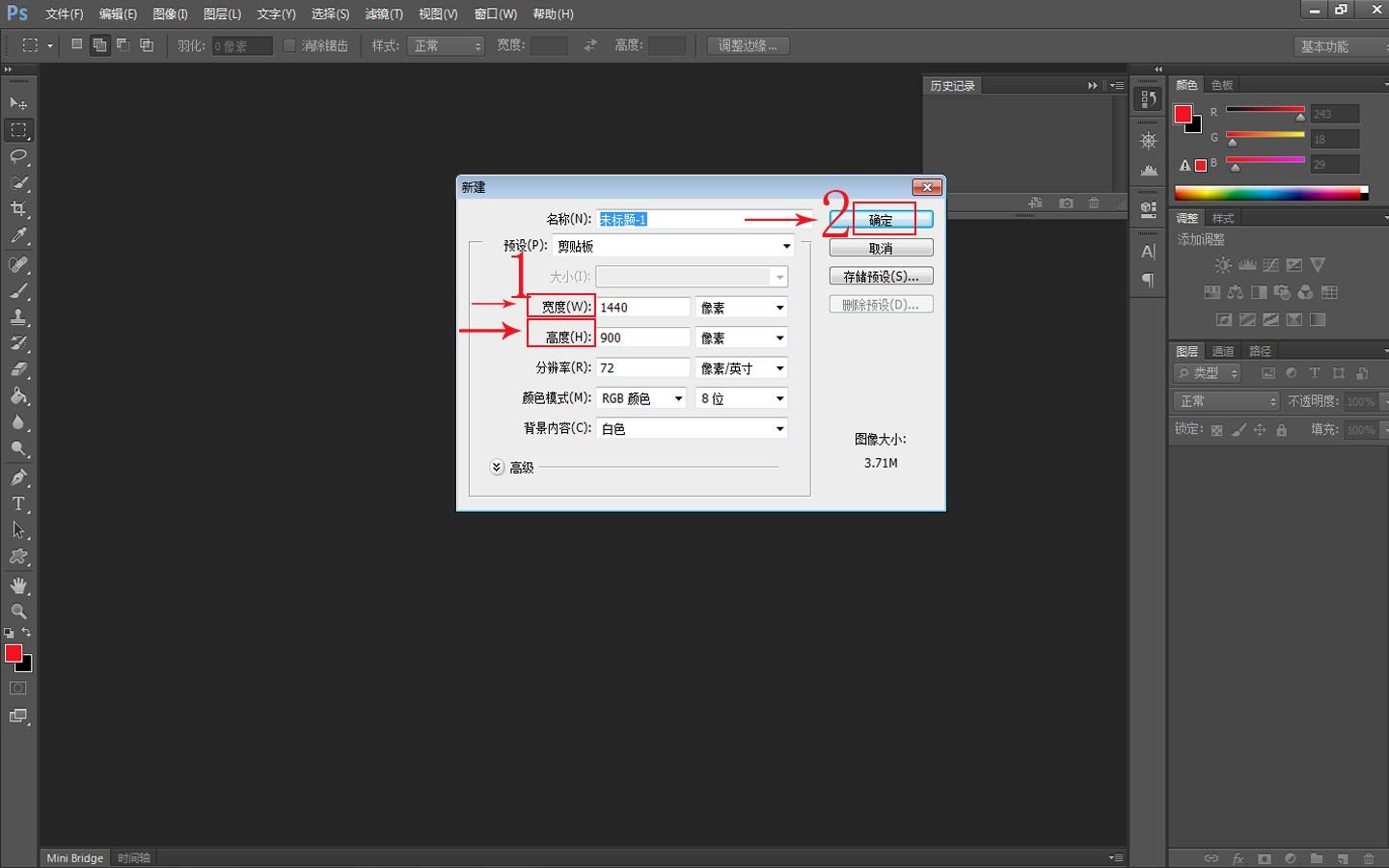Open resolution unit 像素/英寸 dropdown
Viewport: 1389px width, 868px height.
point(742,368)
